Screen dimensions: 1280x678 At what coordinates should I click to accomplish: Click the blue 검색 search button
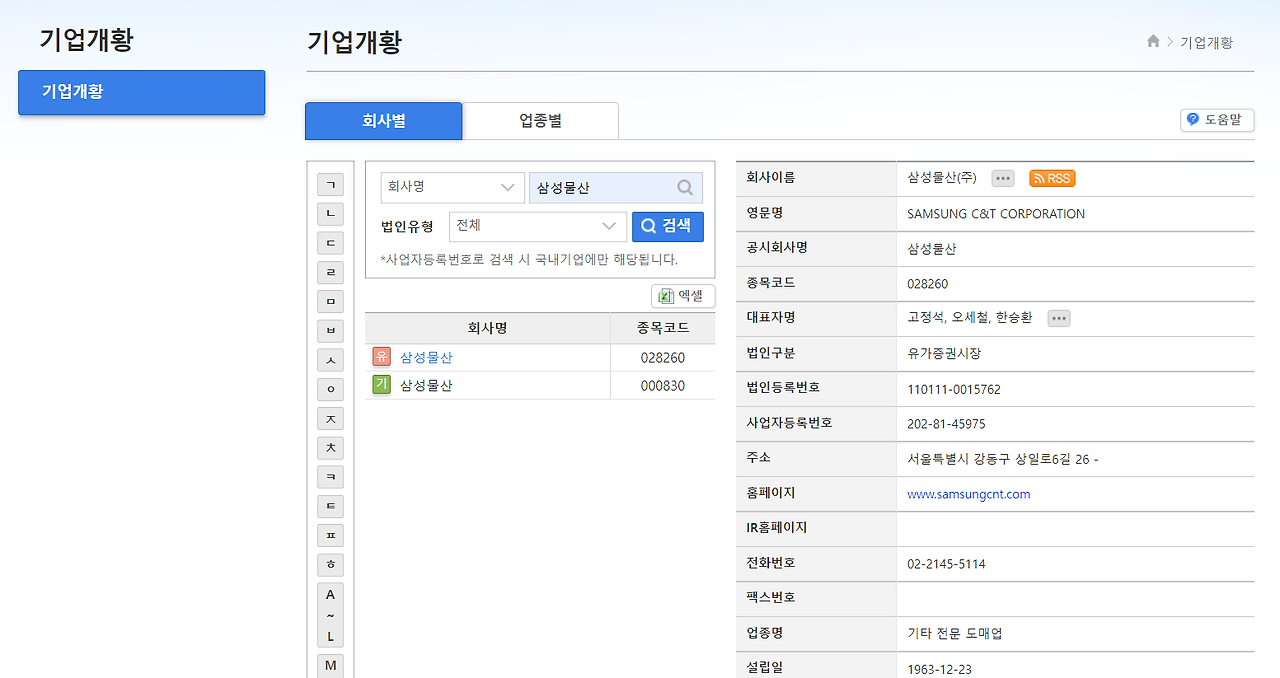pos(668,226)
